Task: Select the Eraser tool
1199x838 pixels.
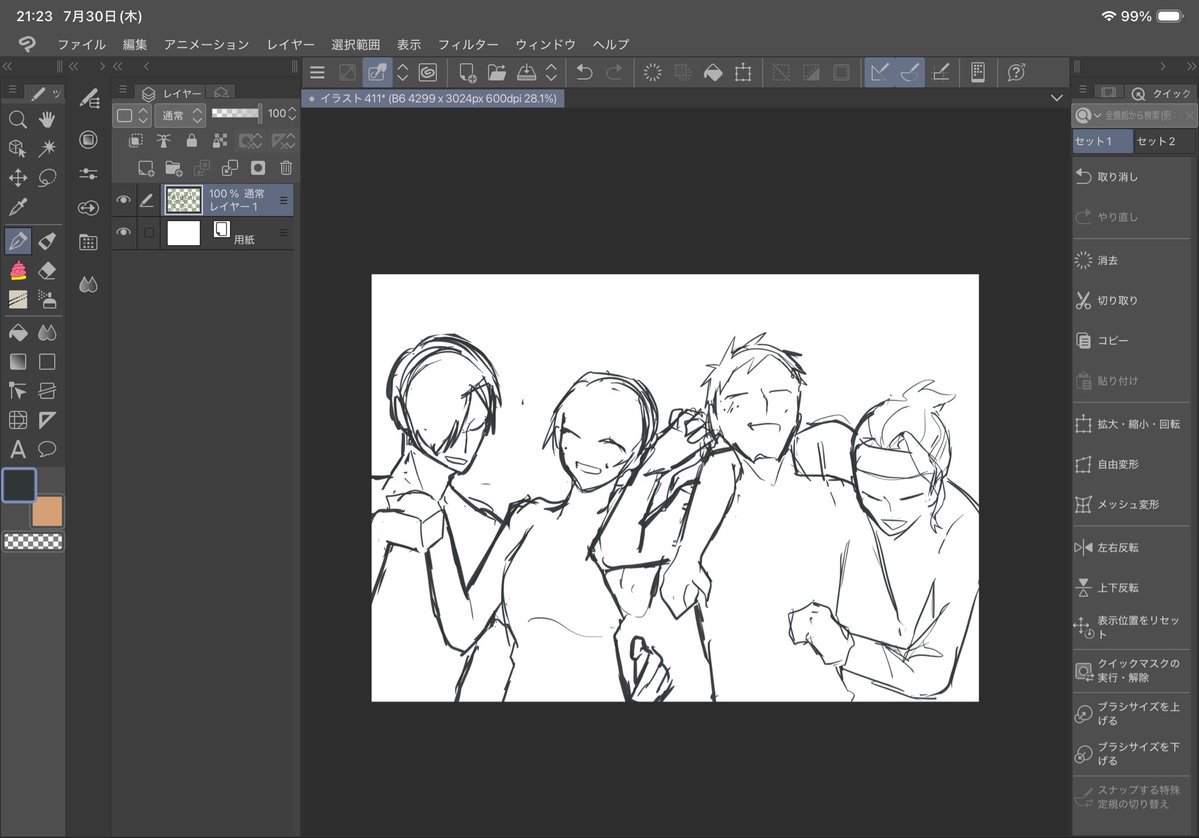Action: (x=47, y=270)
